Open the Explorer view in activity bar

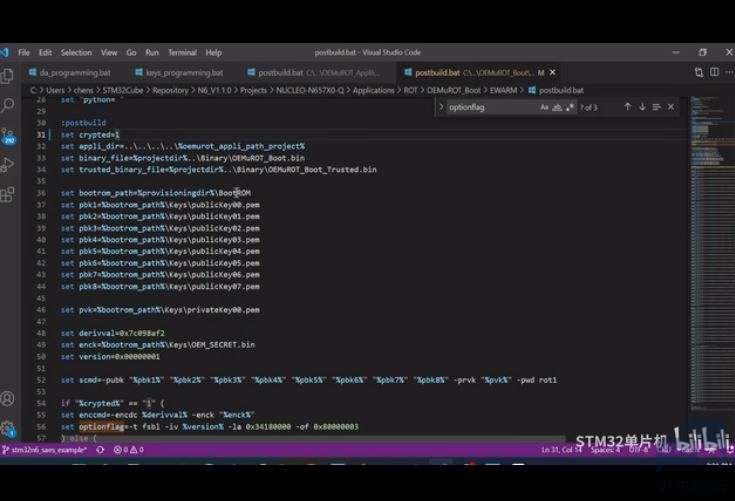tap(8, 76)
